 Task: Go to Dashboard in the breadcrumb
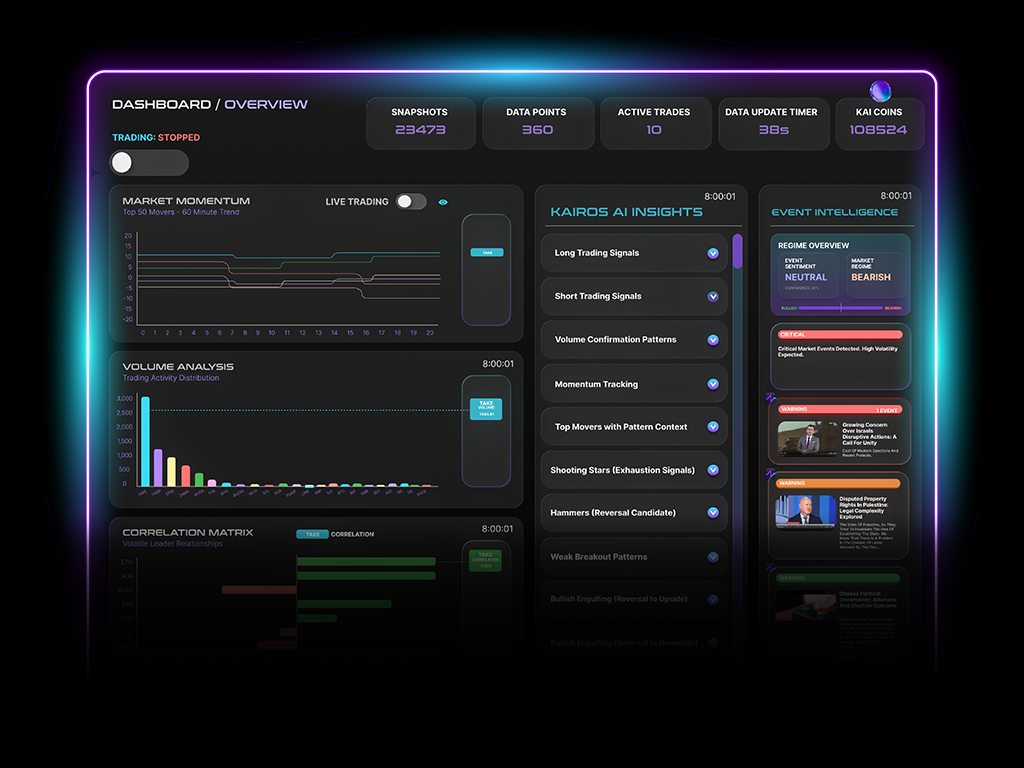pyautogui.click(x=161, y=104)
